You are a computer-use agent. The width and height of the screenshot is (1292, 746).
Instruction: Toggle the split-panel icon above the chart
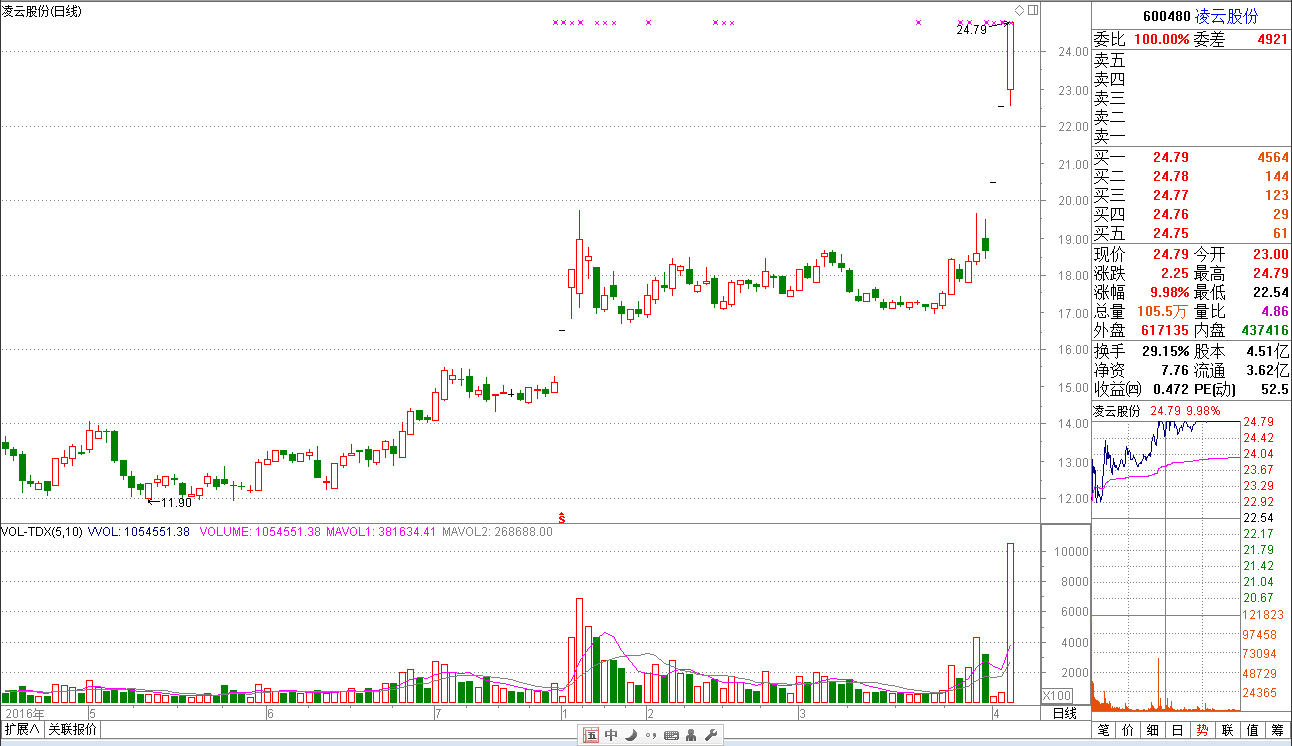point(1033,10)
